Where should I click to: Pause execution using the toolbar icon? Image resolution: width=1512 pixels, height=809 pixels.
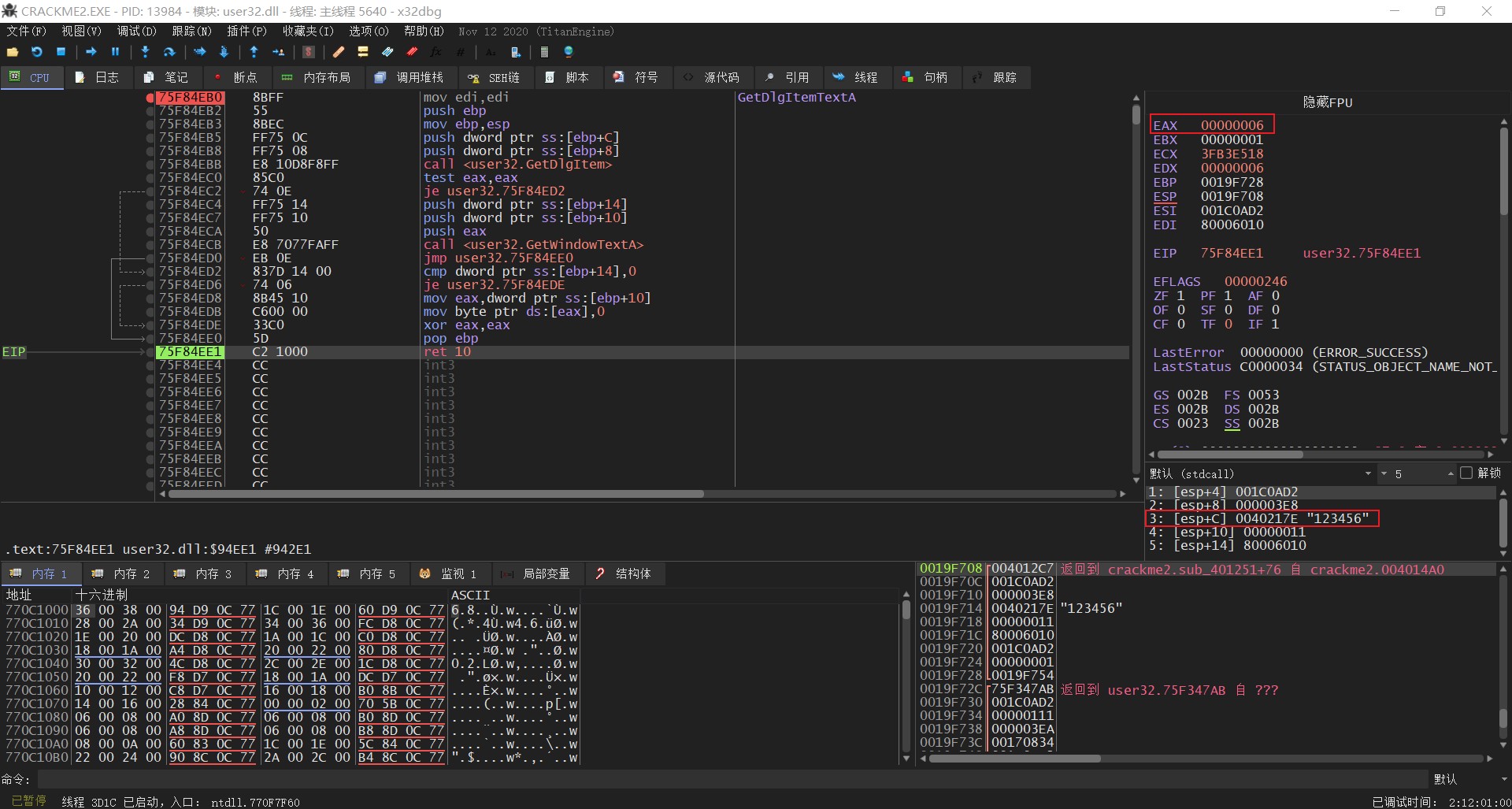click(x=115, y=52)
